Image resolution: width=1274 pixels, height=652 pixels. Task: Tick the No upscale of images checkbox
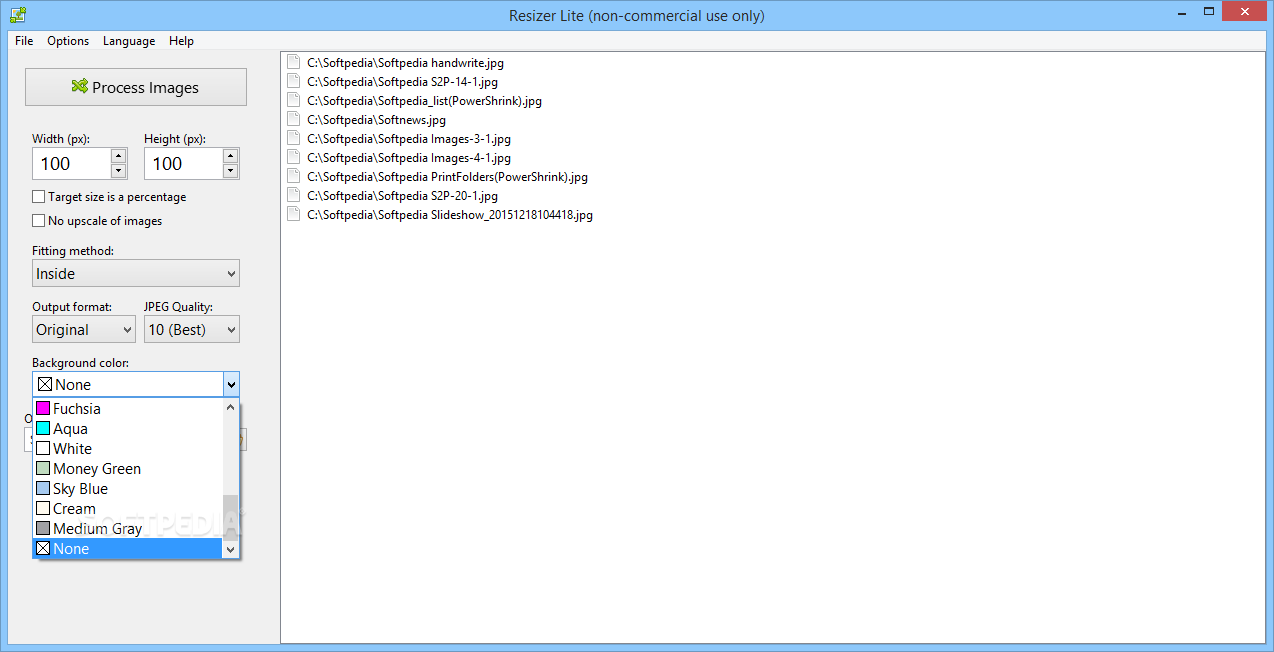[x=39, y=221]
